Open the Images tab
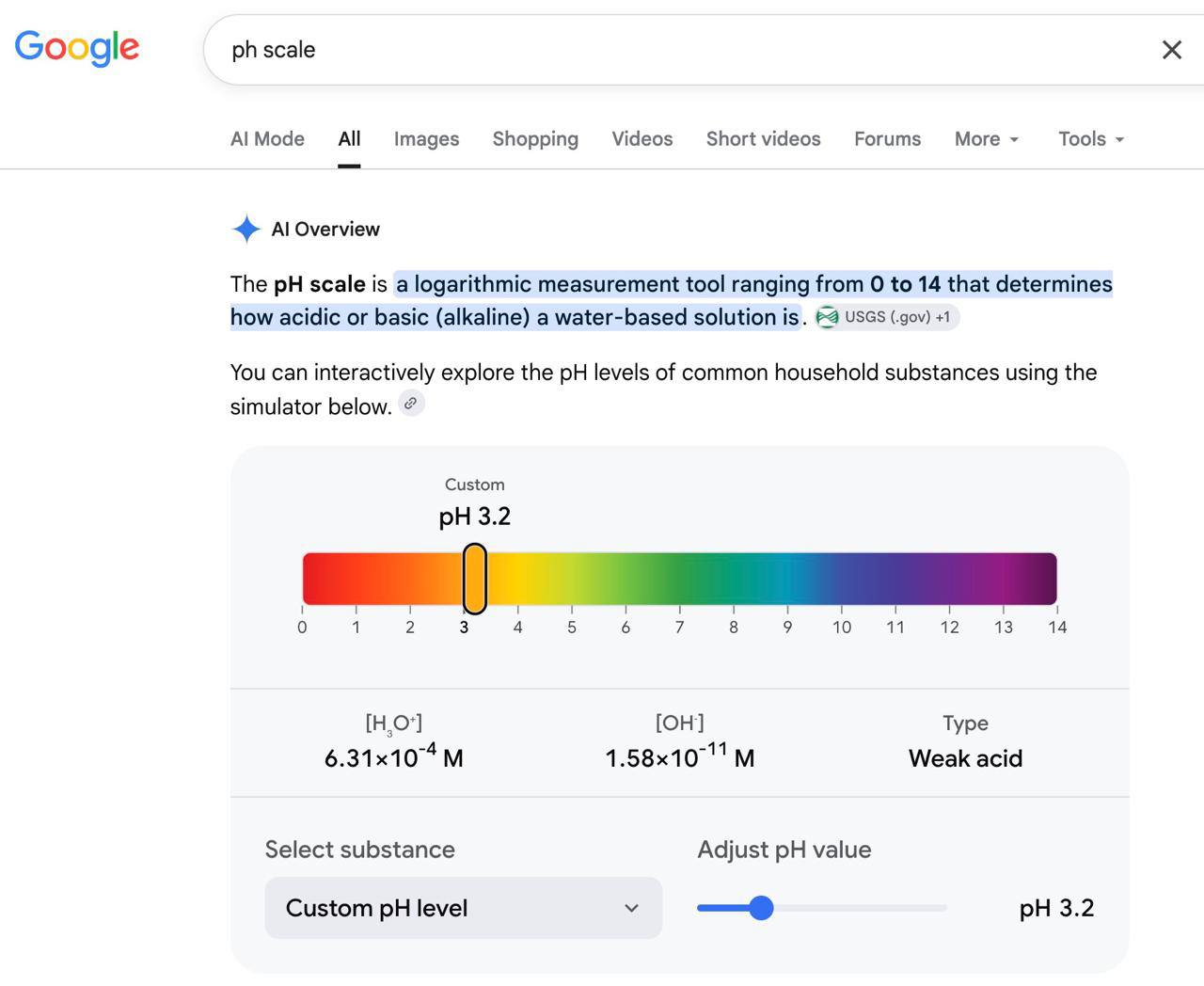This screenshot has width=1204, height=986. click(x=426, y=138)
